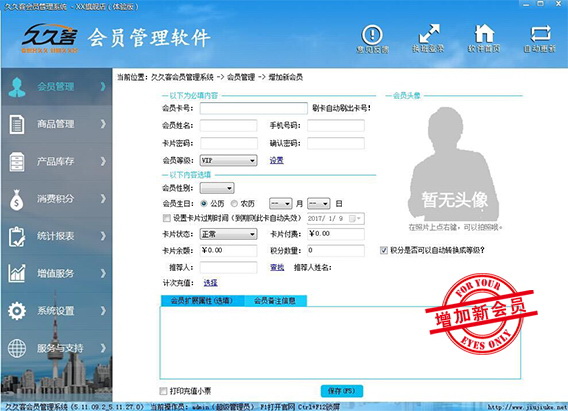The image size is (568, 411).
Task: Click the 查找 link beside 推荐人
Action: [277, 268]
